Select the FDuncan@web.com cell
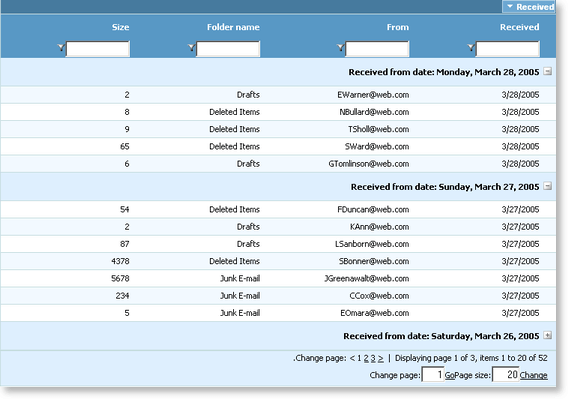Screen dimensions: 568x399 373,209
